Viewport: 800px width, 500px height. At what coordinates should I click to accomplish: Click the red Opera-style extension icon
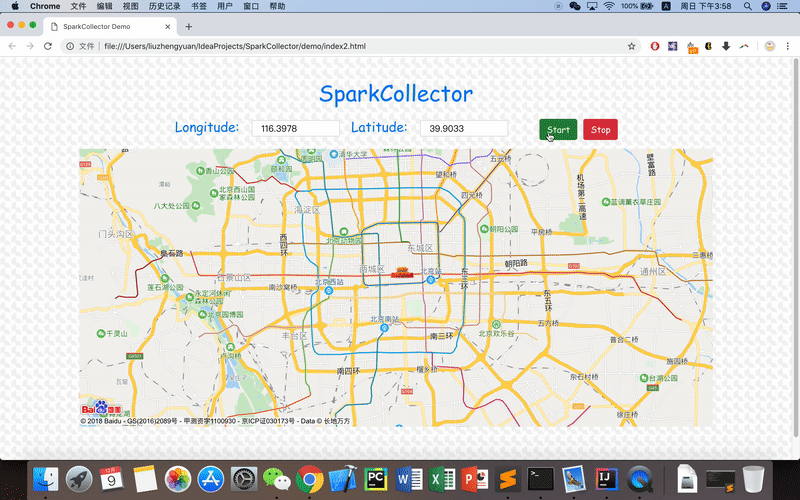655,46
